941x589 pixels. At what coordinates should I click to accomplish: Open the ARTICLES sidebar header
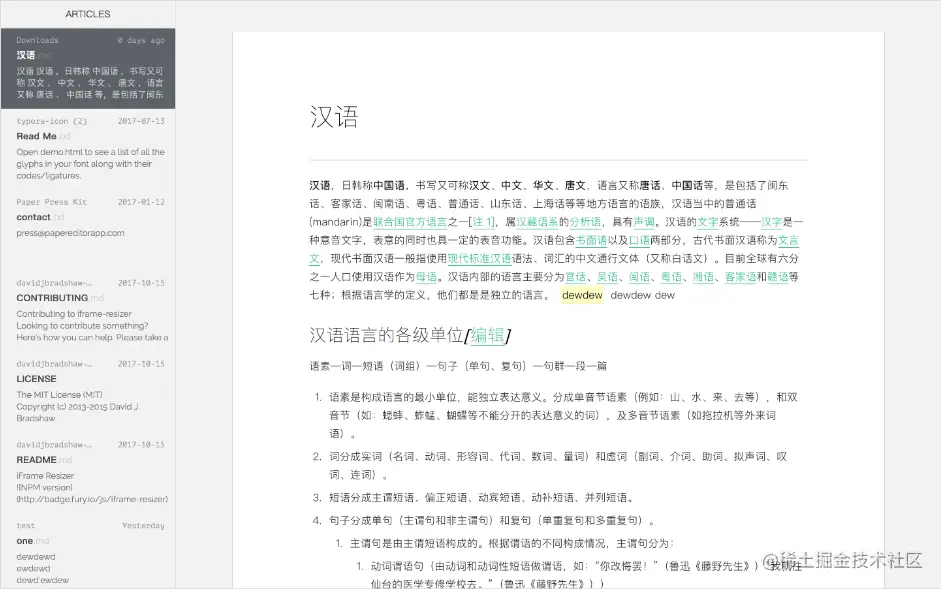pos(88,14)
